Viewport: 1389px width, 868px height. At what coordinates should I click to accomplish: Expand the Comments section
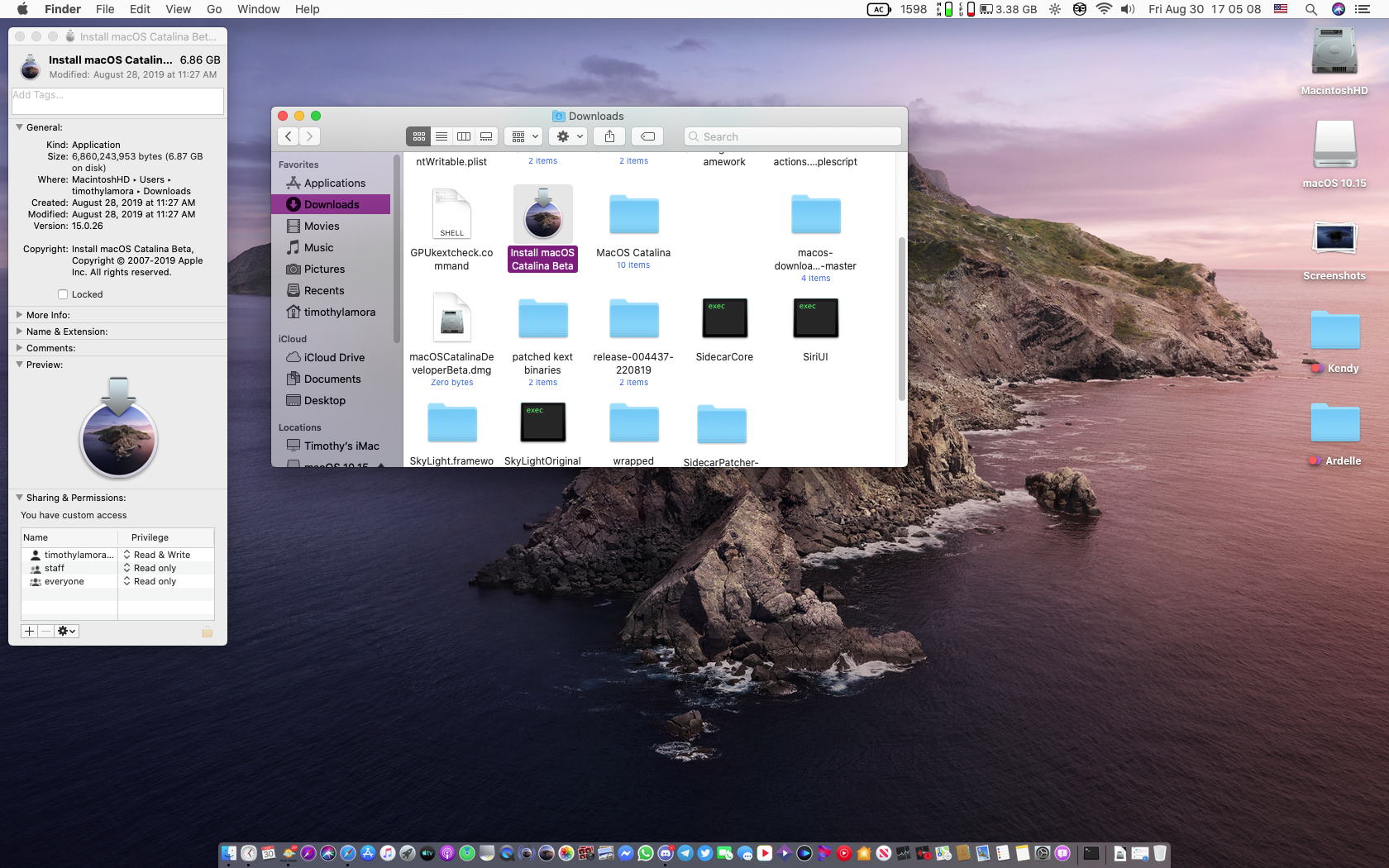tap(19, 348)
